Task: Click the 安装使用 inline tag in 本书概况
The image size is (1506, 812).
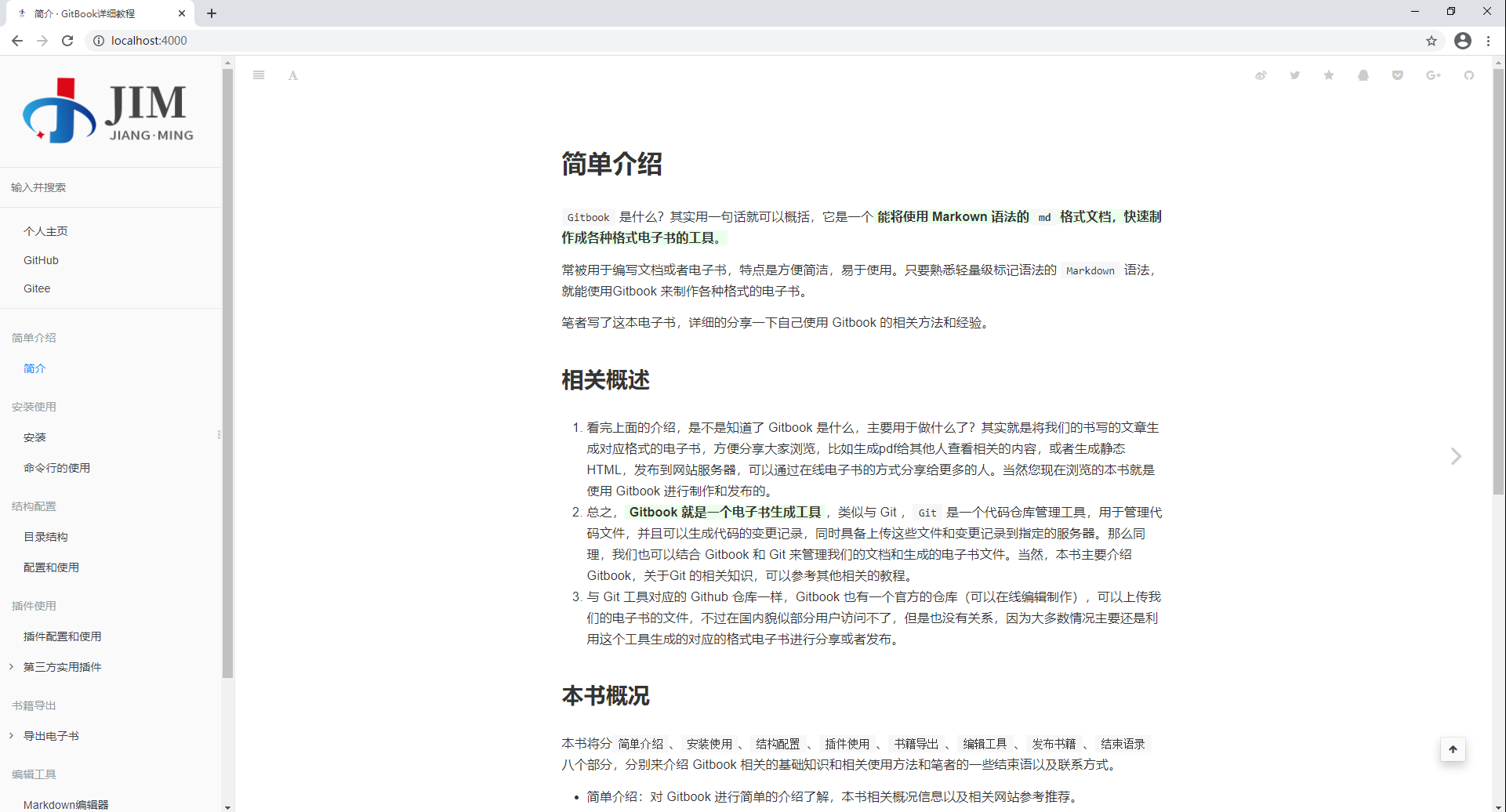Action: tap(709, 744)
